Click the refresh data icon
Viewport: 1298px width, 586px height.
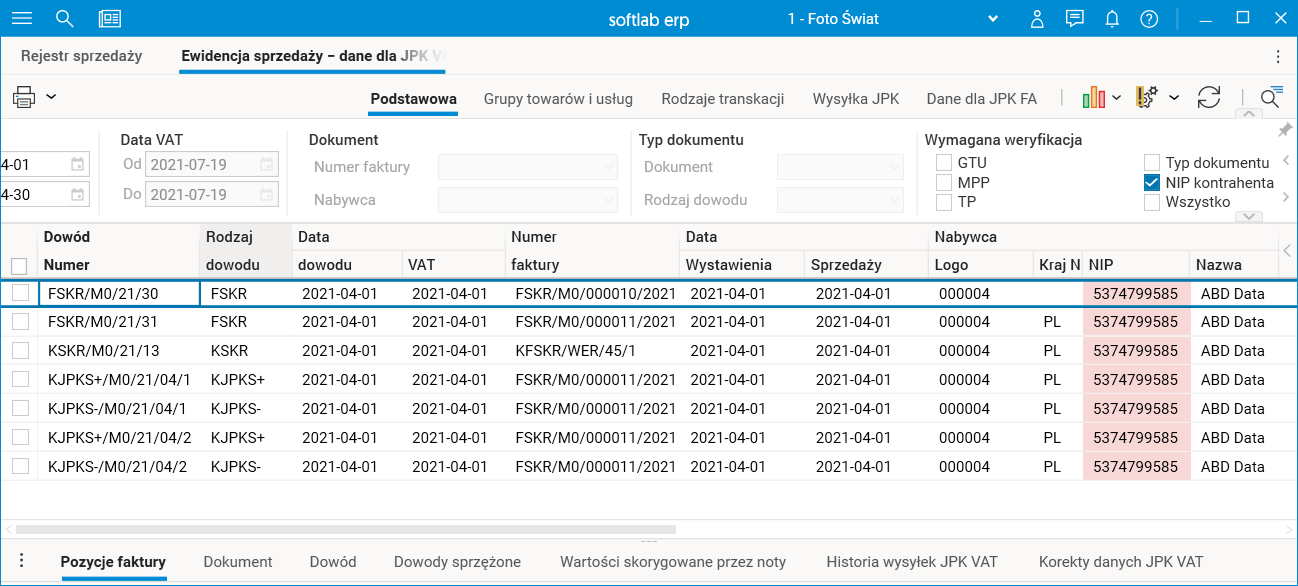pos(1209,97)
